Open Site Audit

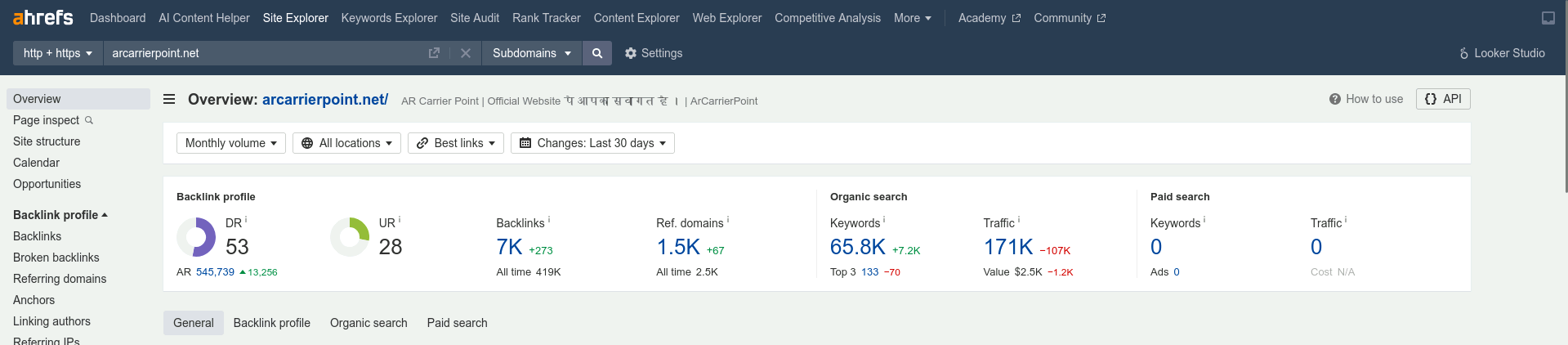[x=475, y=18]
